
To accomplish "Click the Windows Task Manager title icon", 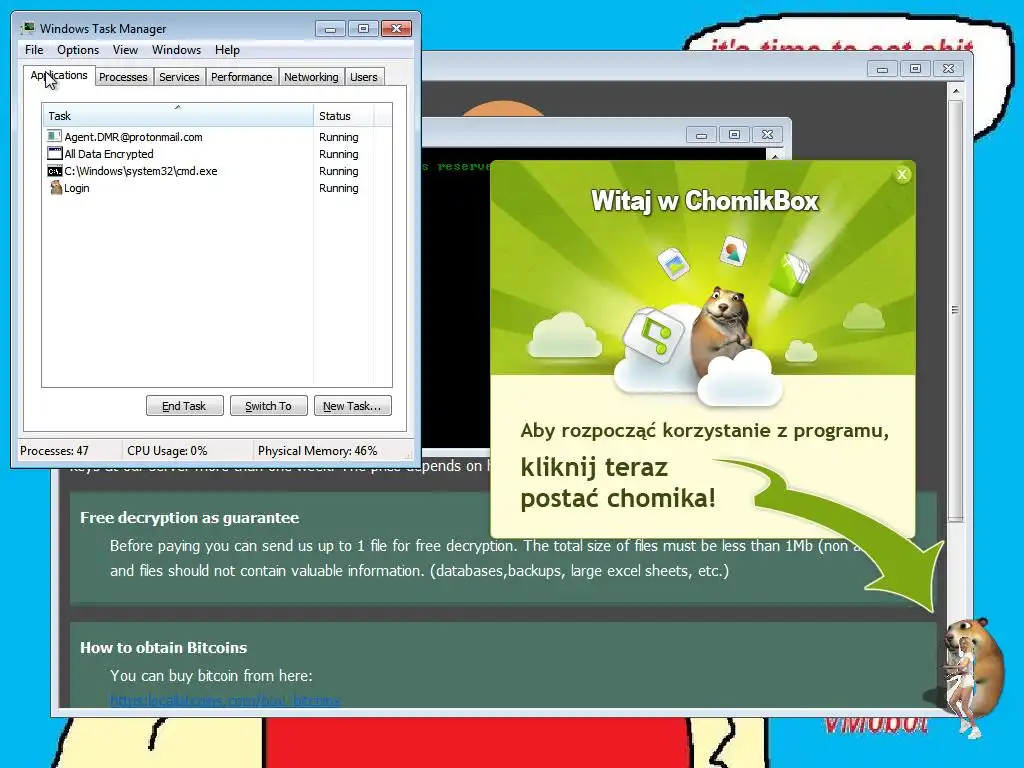I will click(x=27, y=28).
